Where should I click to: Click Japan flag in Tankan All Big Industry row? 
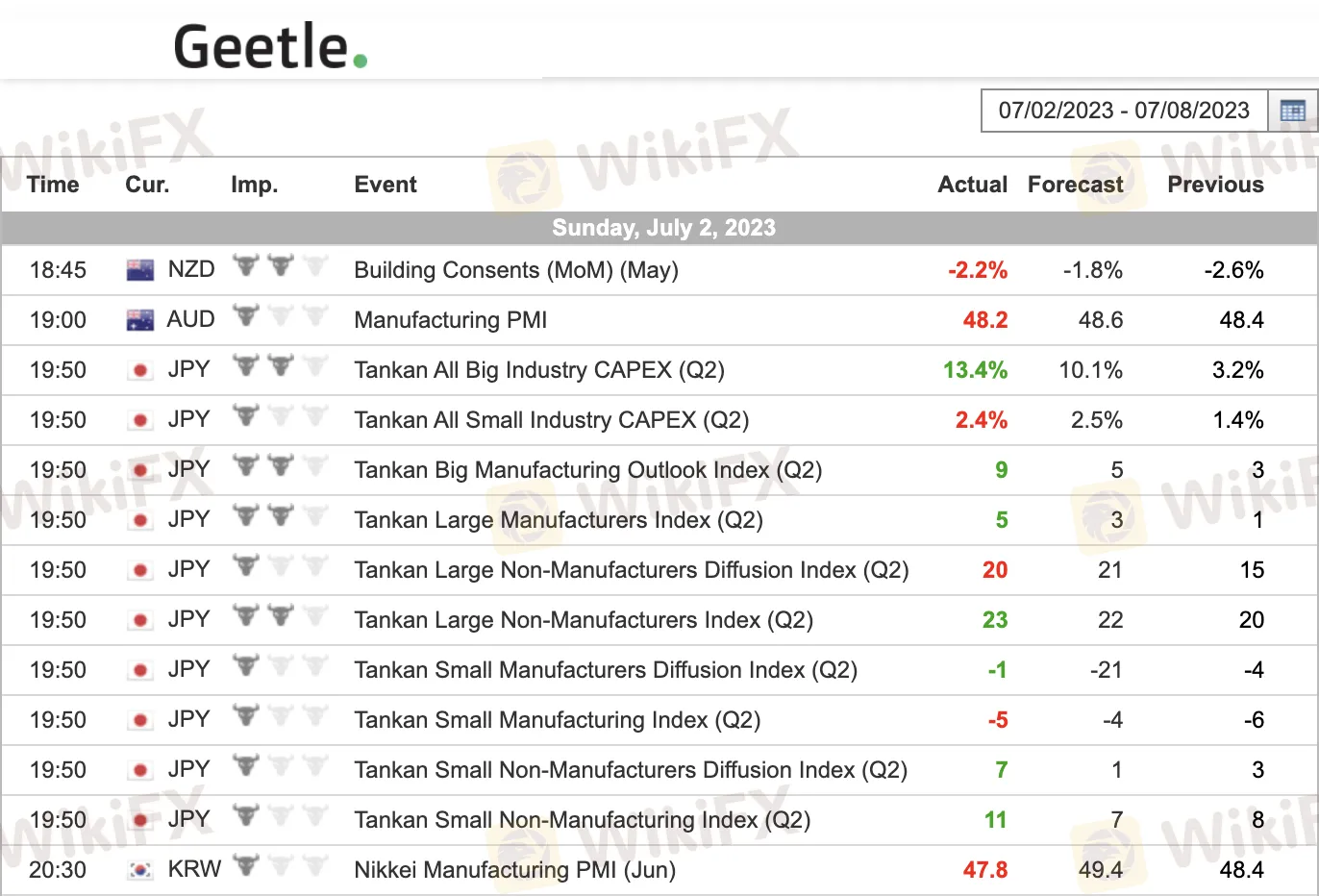pos(140,370)
